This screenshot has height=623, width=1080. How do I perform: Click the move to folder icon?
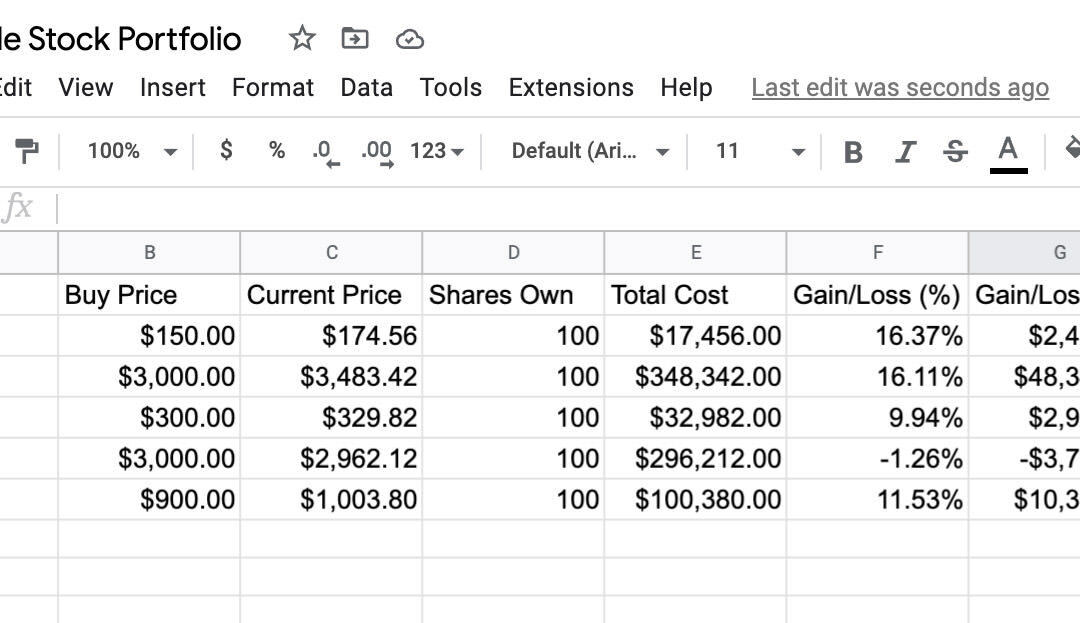click(355, 39)
